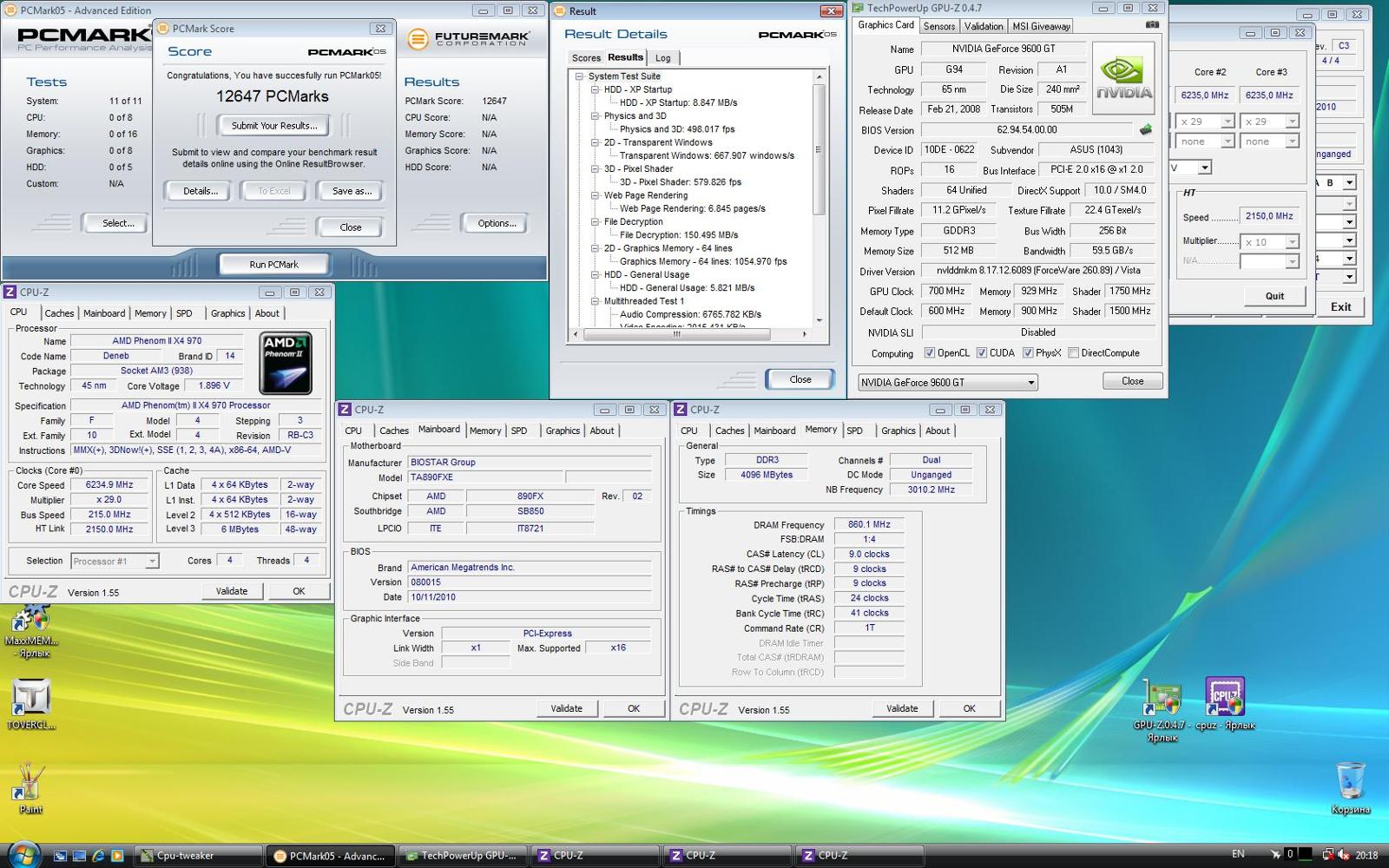This screenshot has width=1389, height=868.
Task: Click the BIOS Version 62.94.54.00.00 field
Action: tap(1027, 129)
